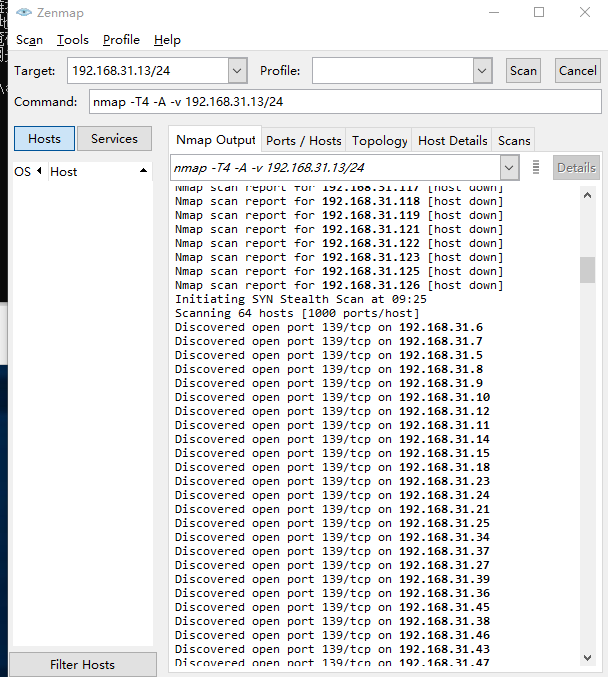
Task: Switch to the Topology tab
Action: click(379, 140)
